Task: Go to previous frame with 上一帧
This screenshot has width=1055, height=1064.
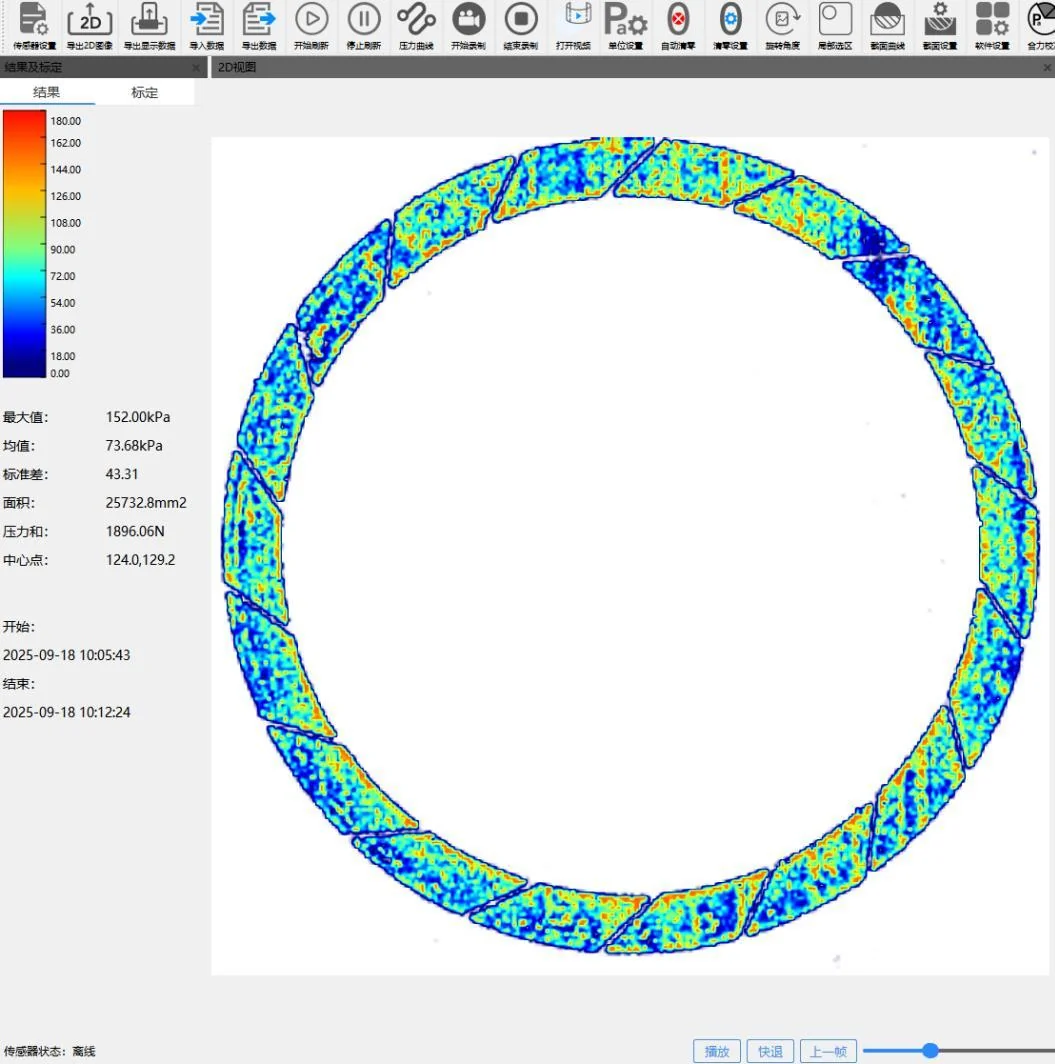Action: click(828, 1051)
